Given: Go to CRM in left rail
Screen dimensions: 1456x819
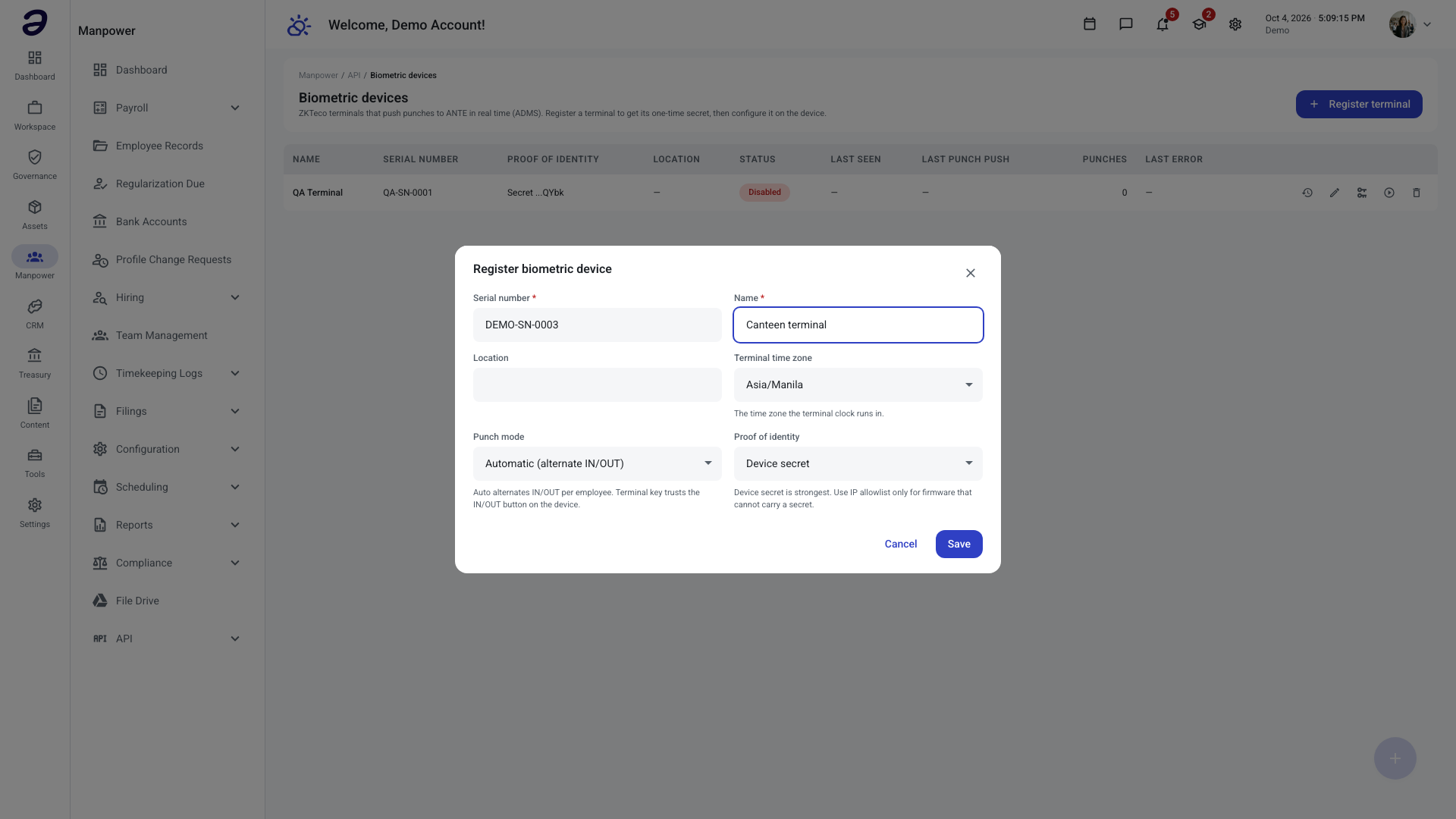Looking at the screenshot, I should point(35,314).
